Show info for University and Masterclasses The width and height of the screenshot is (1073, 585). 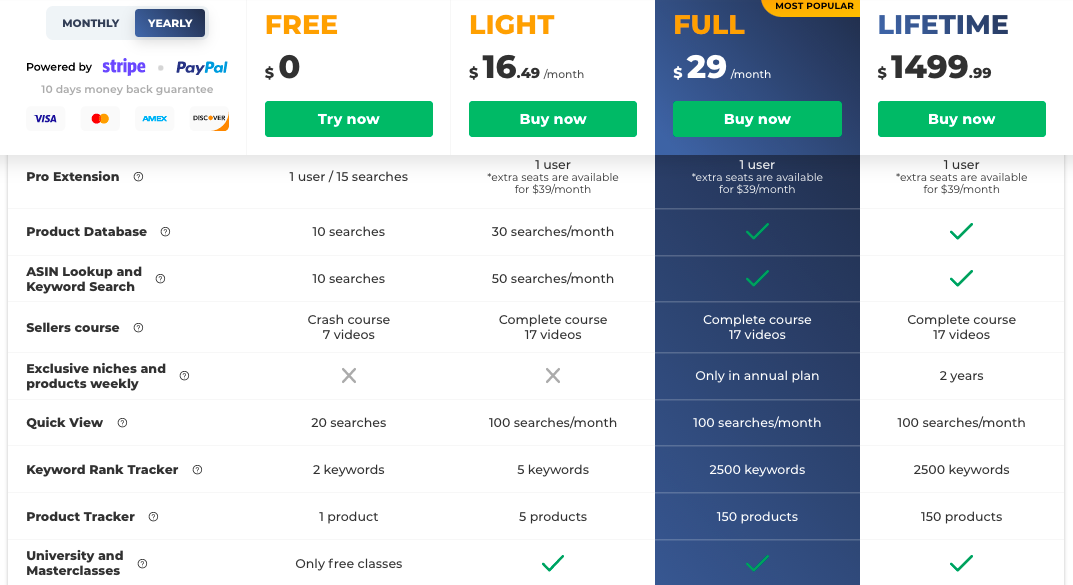(x=142, y=564)
